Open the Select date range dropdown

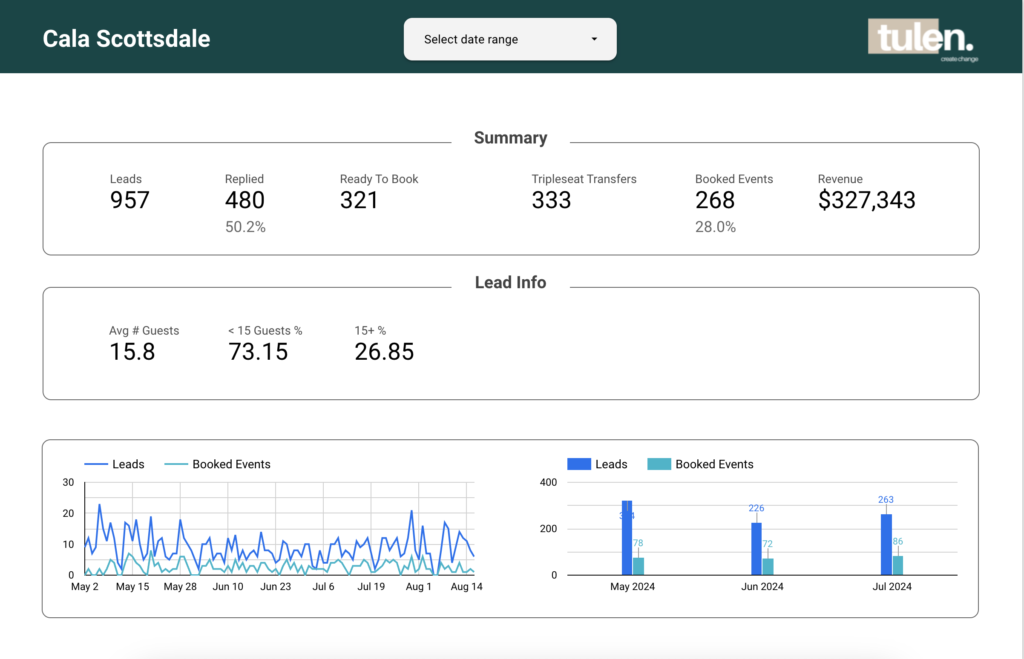(509, 39)
